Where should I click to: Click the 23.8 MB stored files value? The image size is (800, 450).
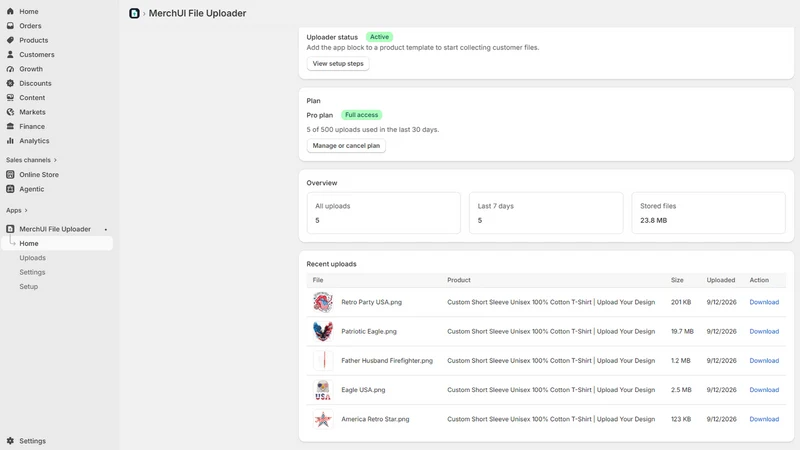click(x=654, y=220)
